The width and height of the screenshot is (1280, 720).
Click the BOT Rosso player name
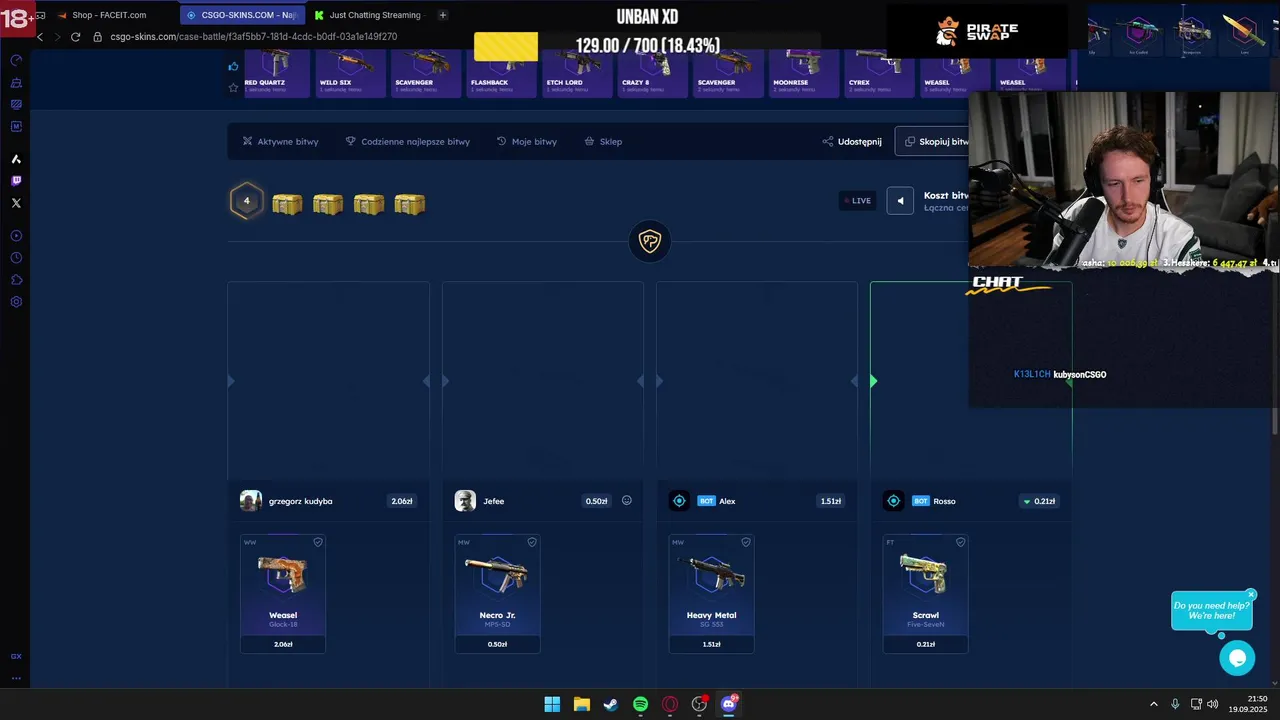click(x=944, y=501)
